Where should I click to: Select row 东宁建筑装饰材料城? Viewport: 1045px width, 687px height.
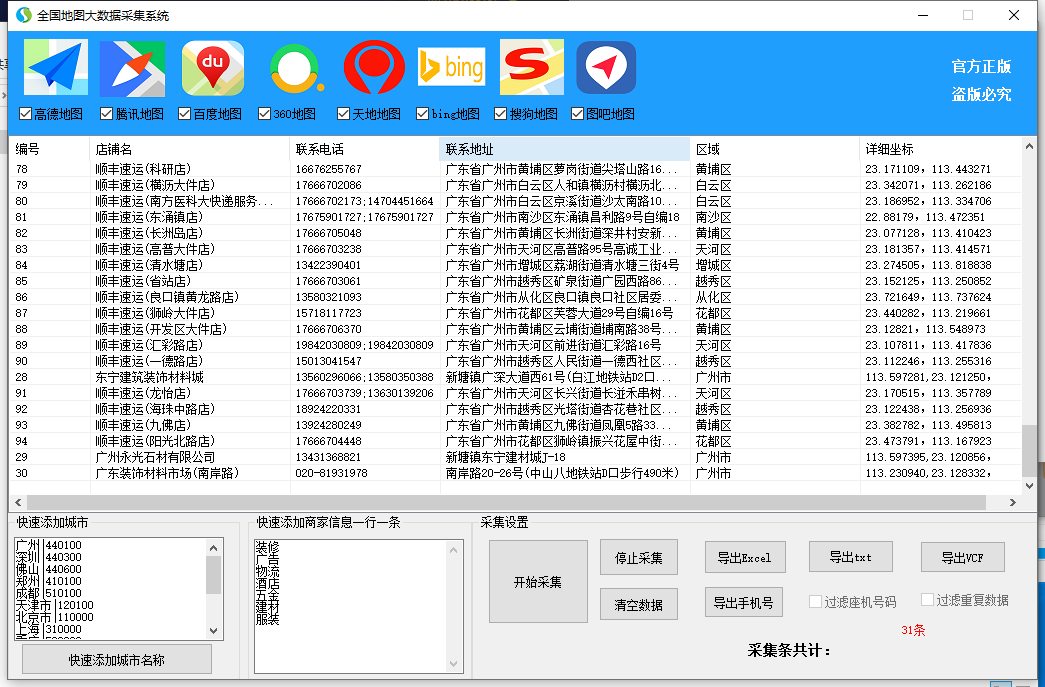point(516,377)
